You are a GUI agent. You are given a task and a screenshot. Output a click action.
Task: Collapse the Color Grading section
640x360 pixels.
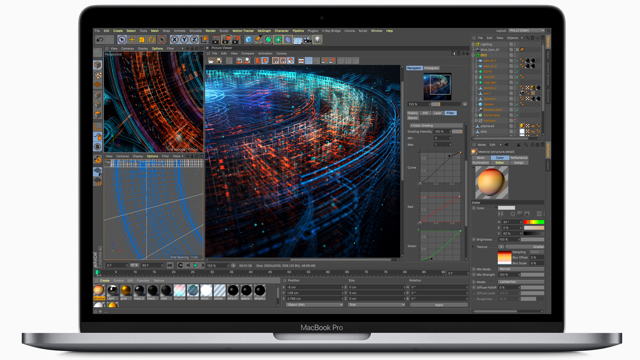(x=436, y=126)
